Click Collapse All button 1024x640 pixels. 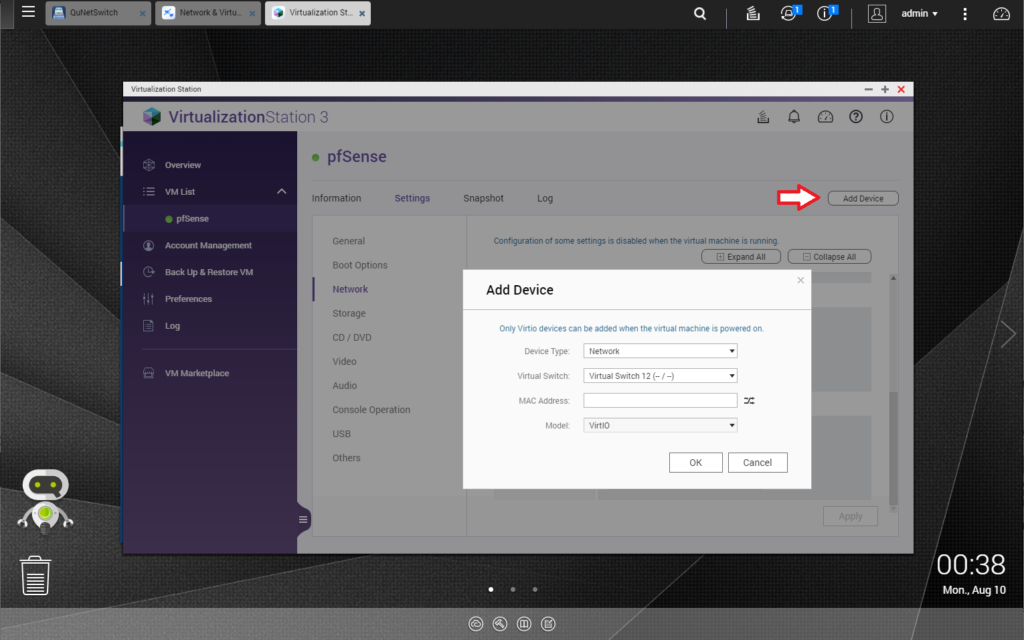click(x=829, y=257)
